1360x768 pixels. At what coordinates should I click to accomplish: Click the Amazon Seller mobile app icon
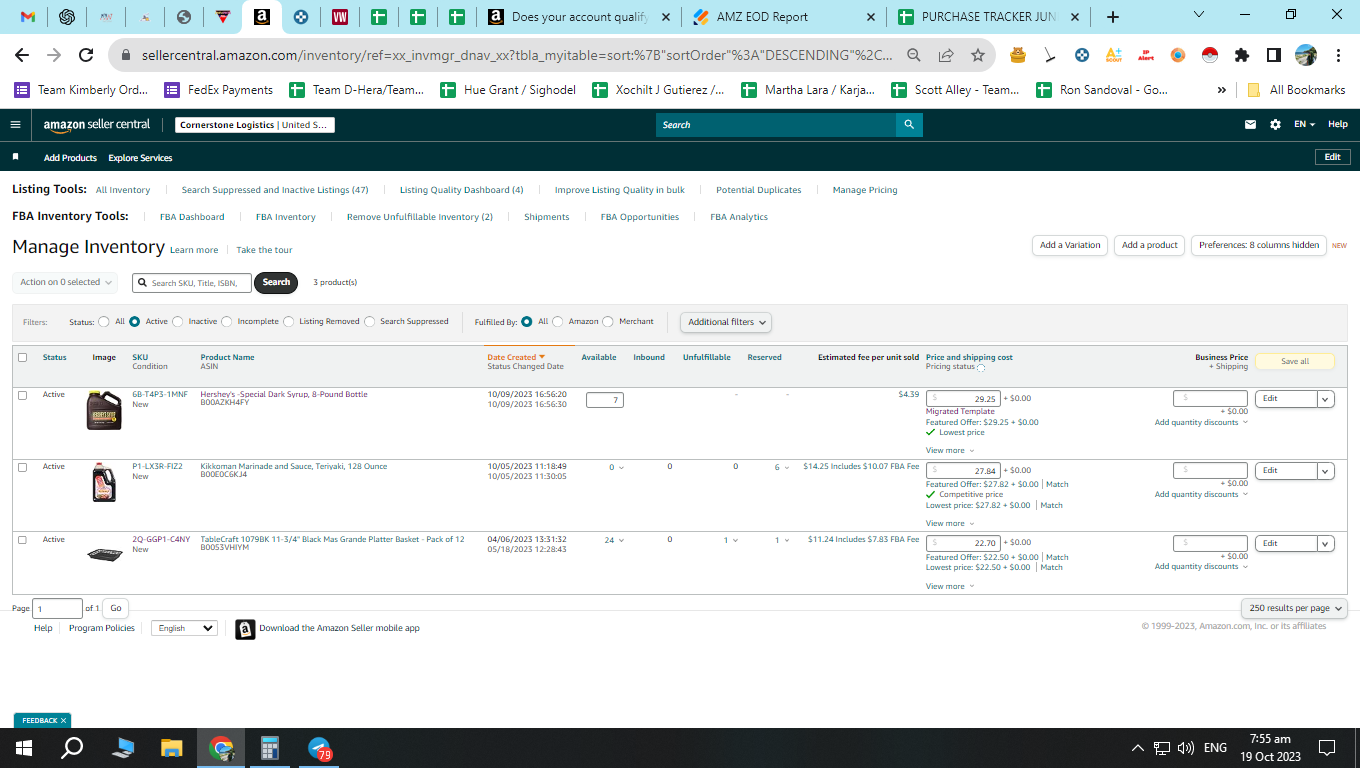pyautogui.click(x=245, y=629)
